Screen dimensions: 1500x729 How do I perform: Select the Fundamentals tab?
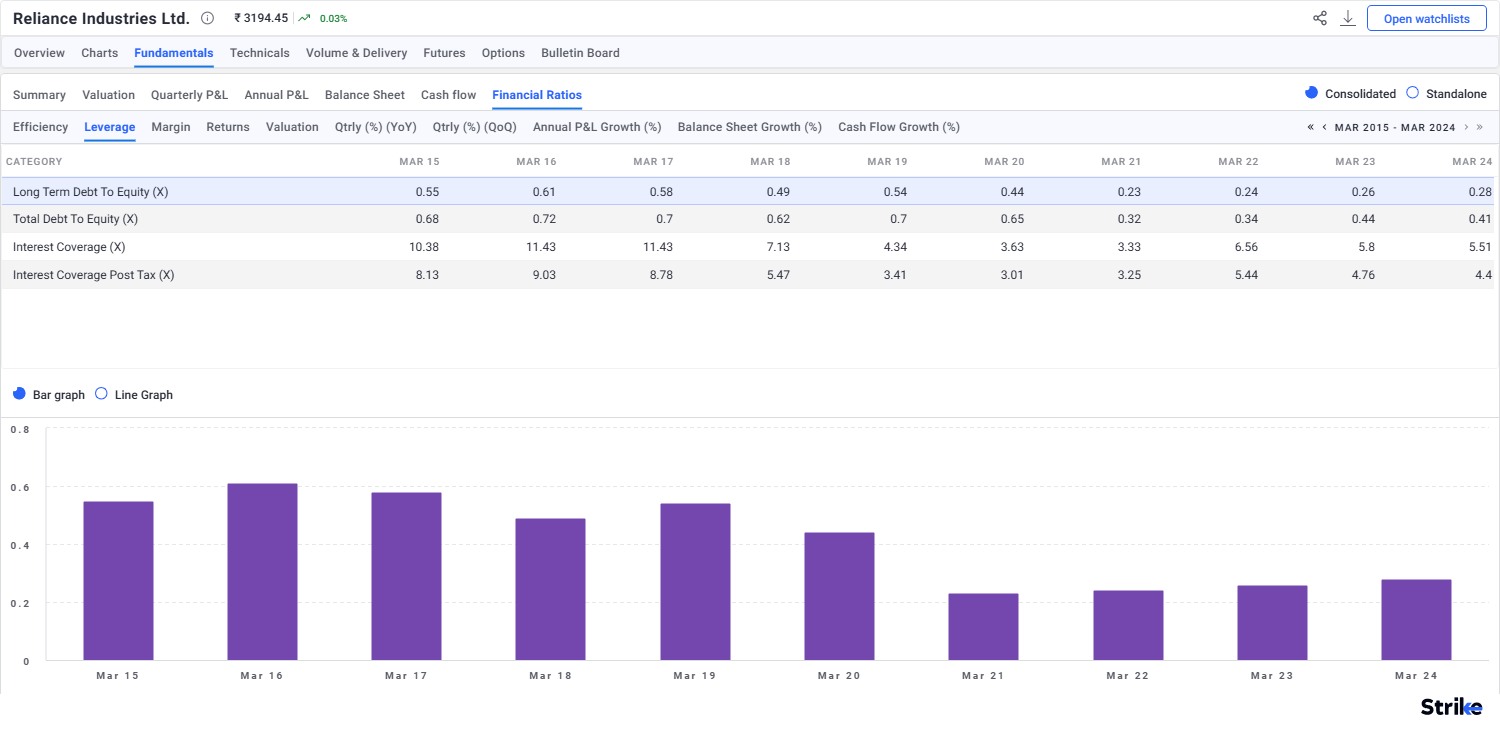coord(174,53)
